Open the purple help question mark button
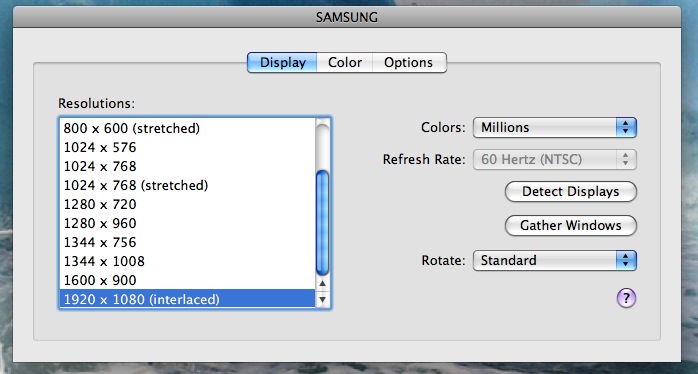Screen dimensions: 698x374 [x=626, y=298]
